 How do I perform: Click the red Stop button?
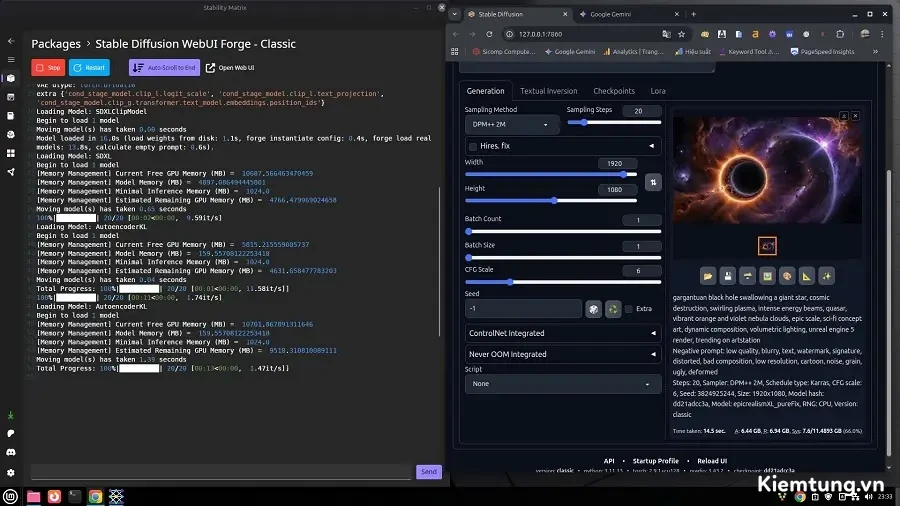tap(48, 68)
